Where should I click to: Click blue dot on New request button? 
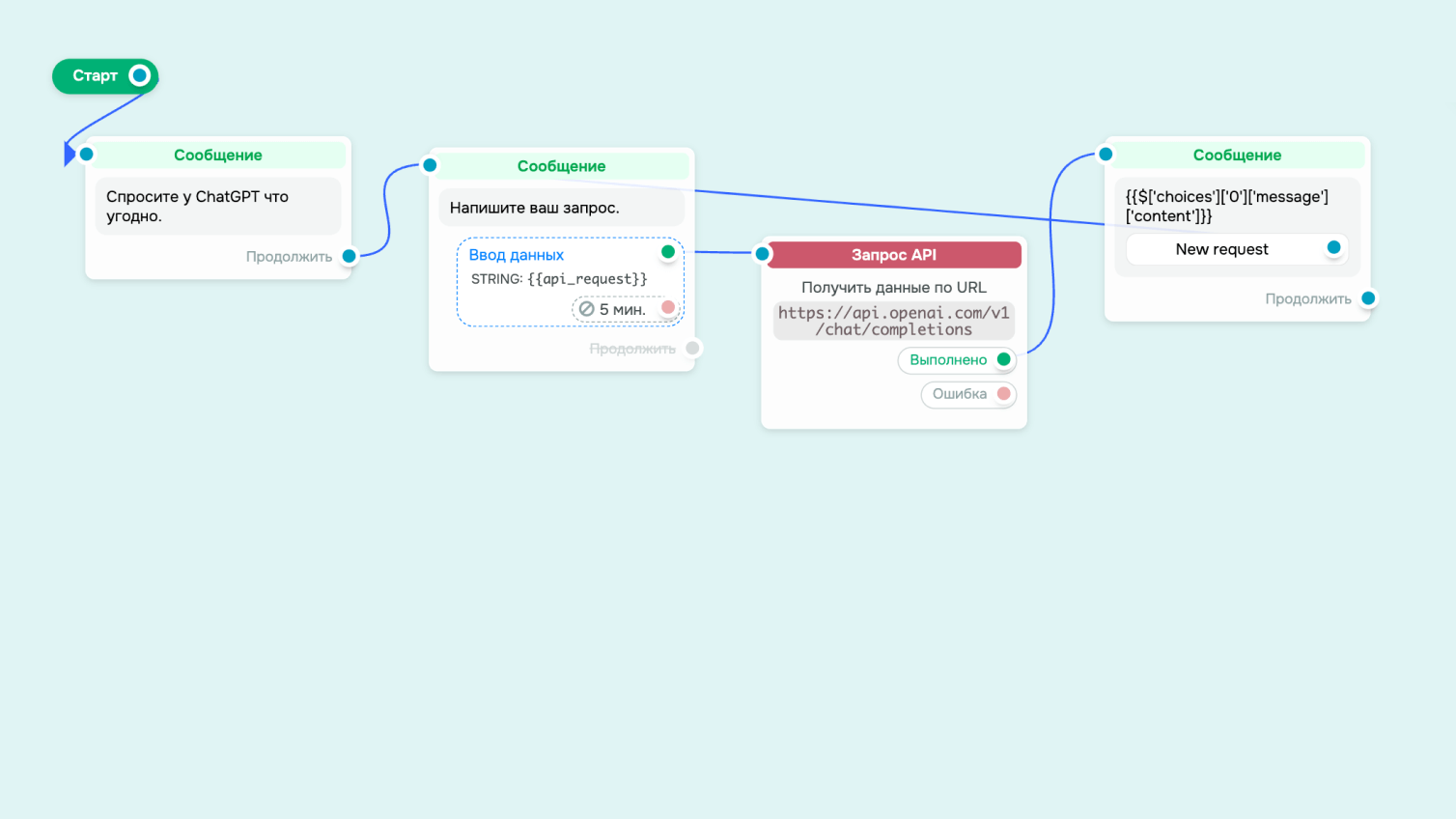[x=1334, y=247]
